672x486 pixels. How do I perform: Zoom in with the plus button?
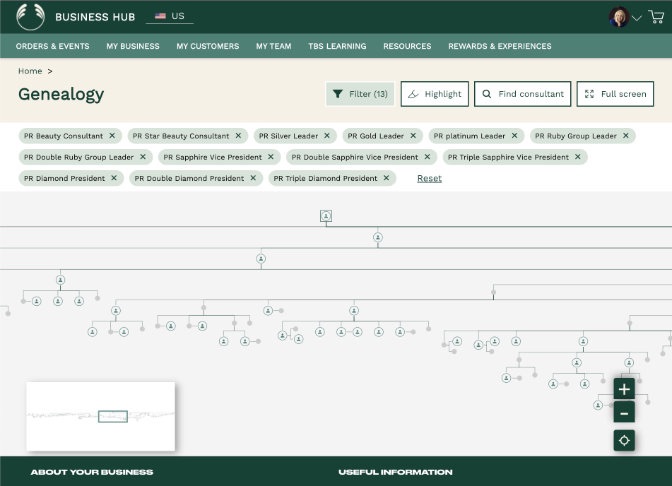[x=624, y=389]
